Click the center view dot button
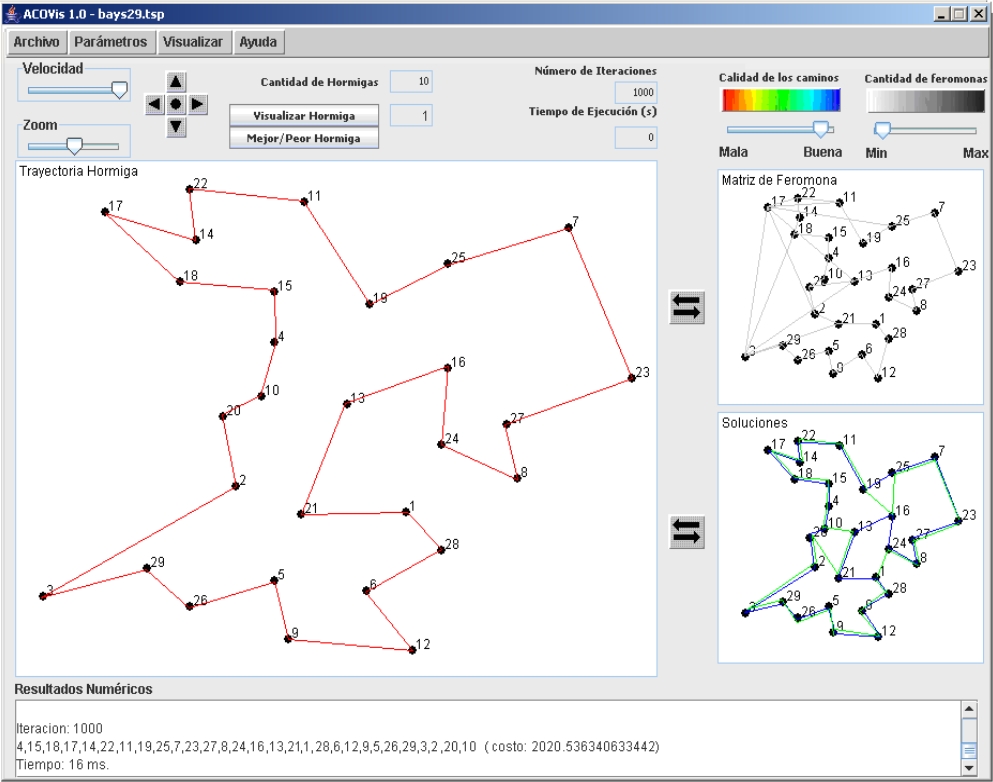Viewport: 993px width, 782px height. click(175, 104)
